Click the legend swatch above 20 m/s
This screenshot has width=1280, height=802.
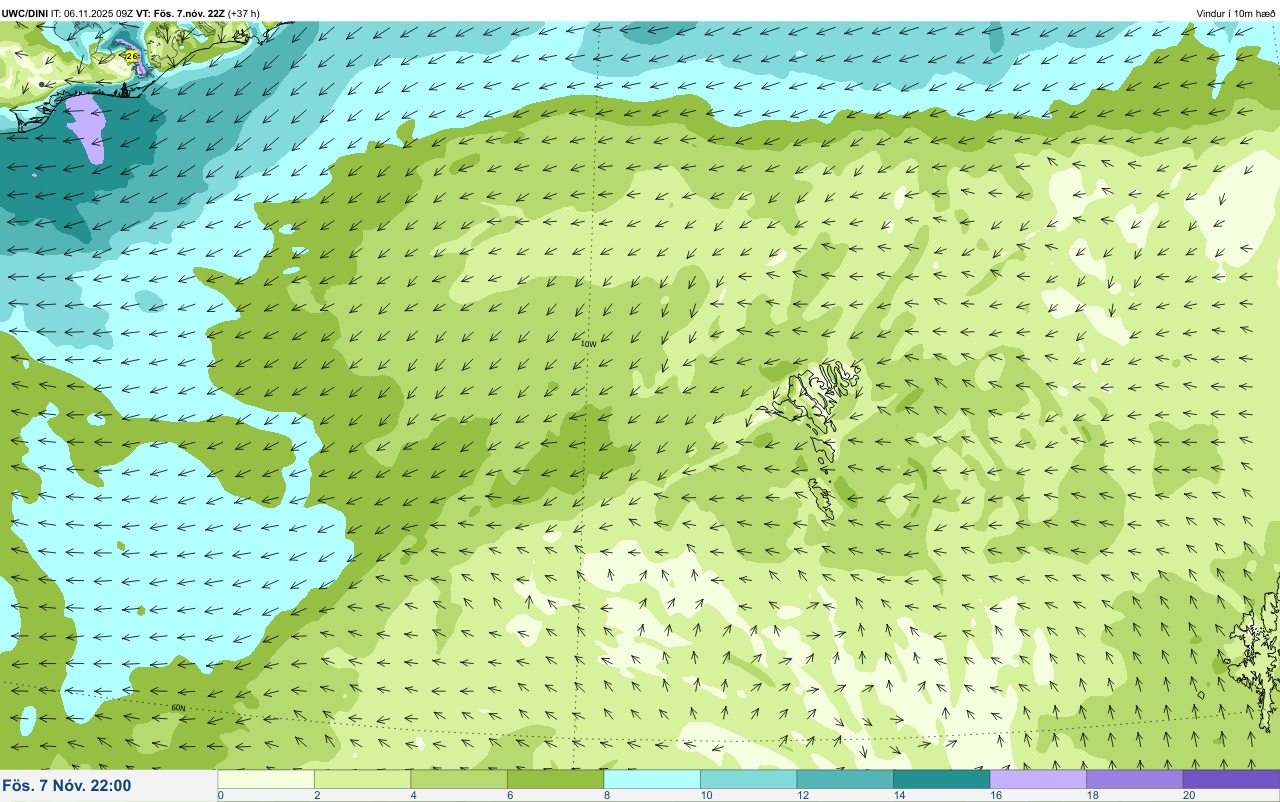pos(1231,779)
